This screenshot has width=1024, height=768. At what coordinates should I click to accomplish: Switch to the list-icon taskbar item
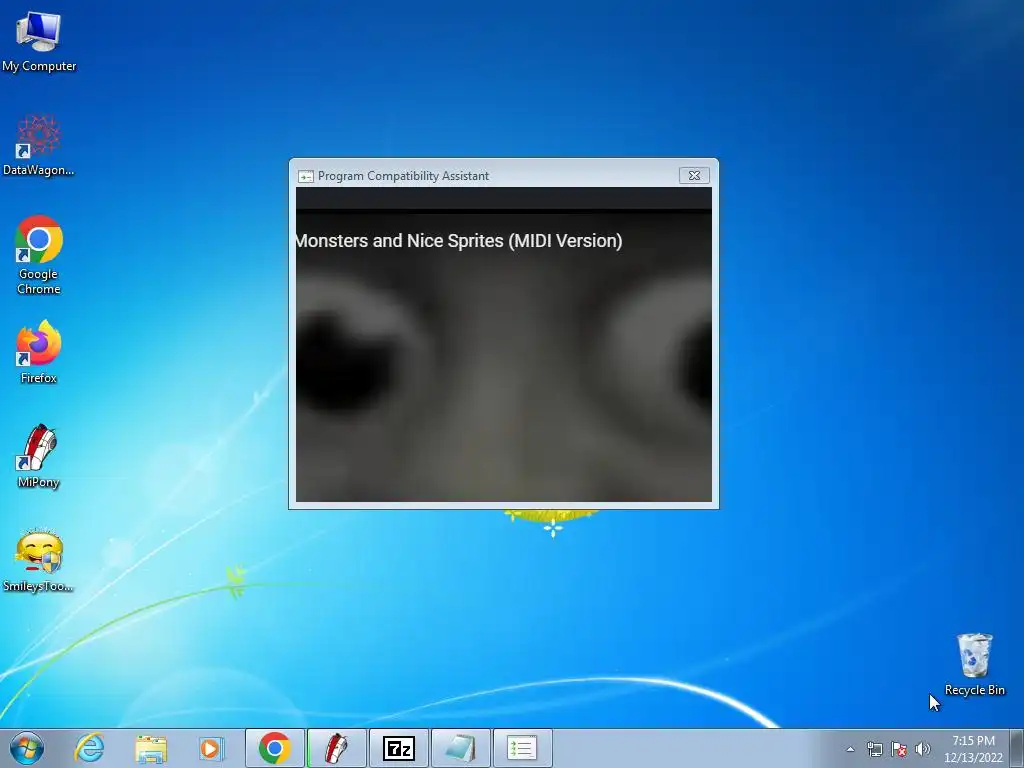522,748
